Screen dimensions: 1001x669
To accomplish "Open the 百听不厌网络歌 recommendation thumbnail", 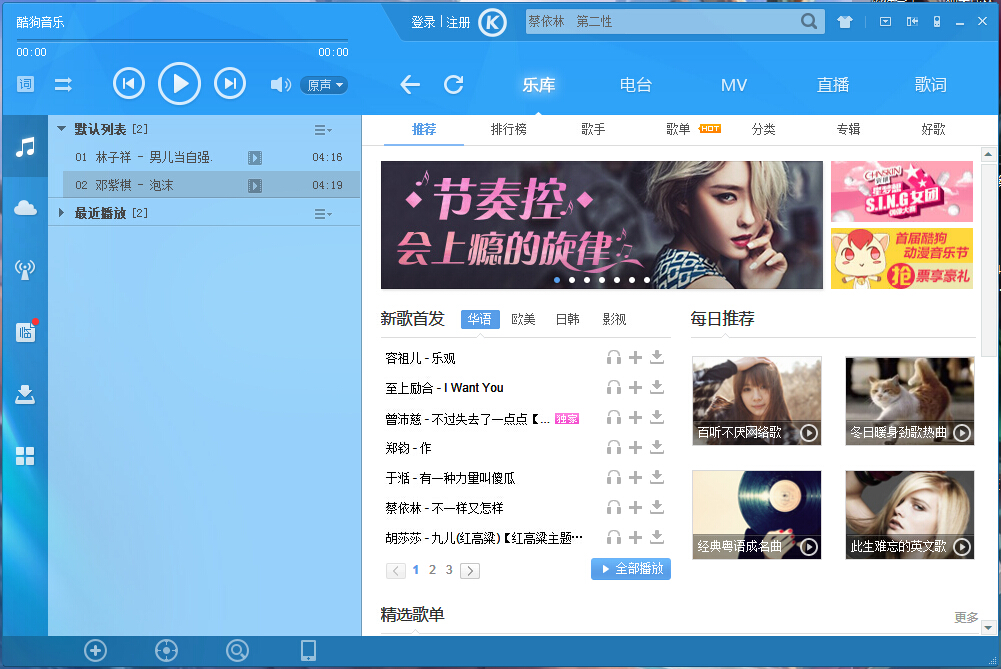I will pos(756,401).
